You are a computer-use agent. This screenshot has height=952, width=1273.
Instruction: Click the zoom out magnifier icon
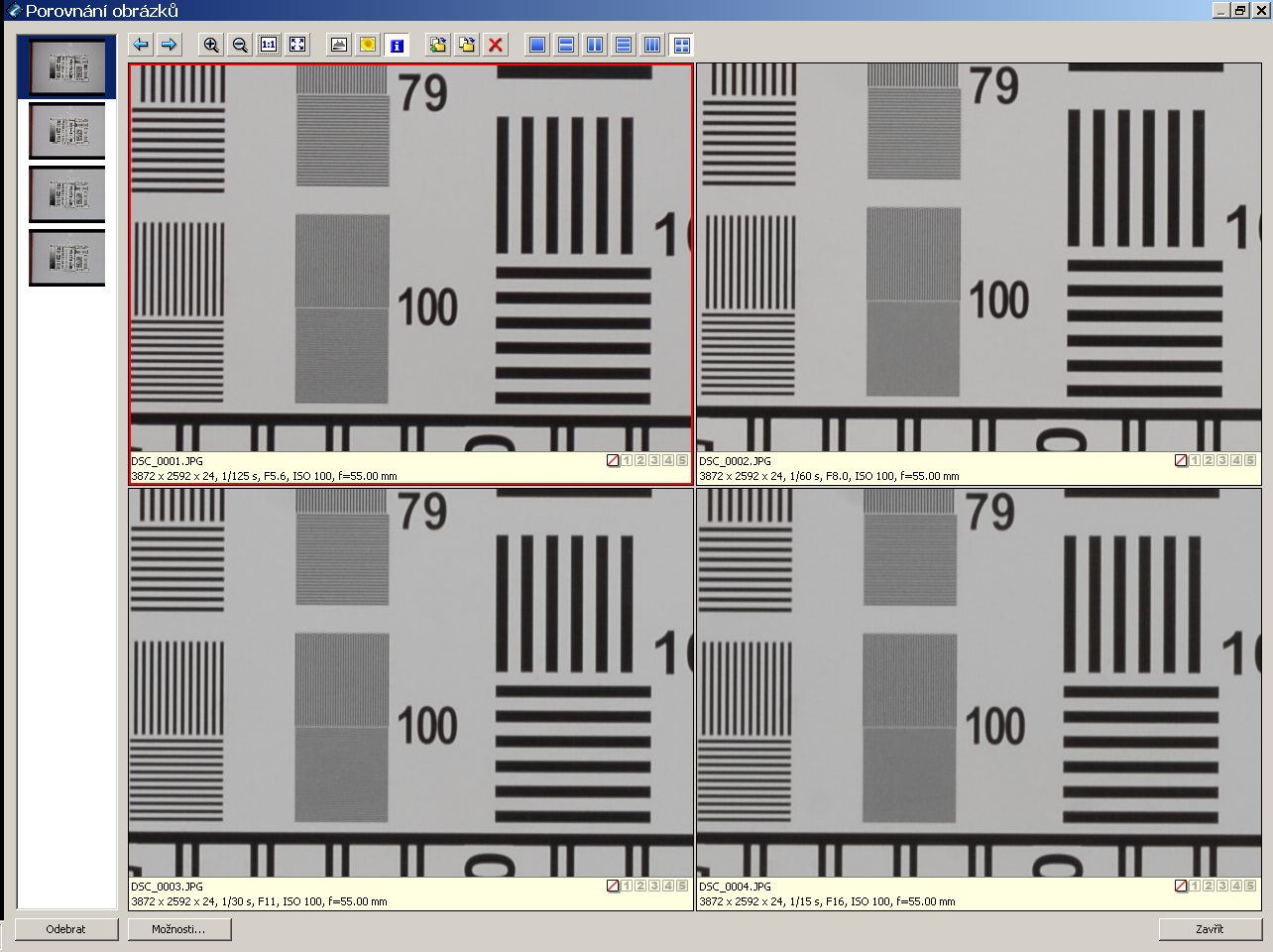[x=240, y=45]
